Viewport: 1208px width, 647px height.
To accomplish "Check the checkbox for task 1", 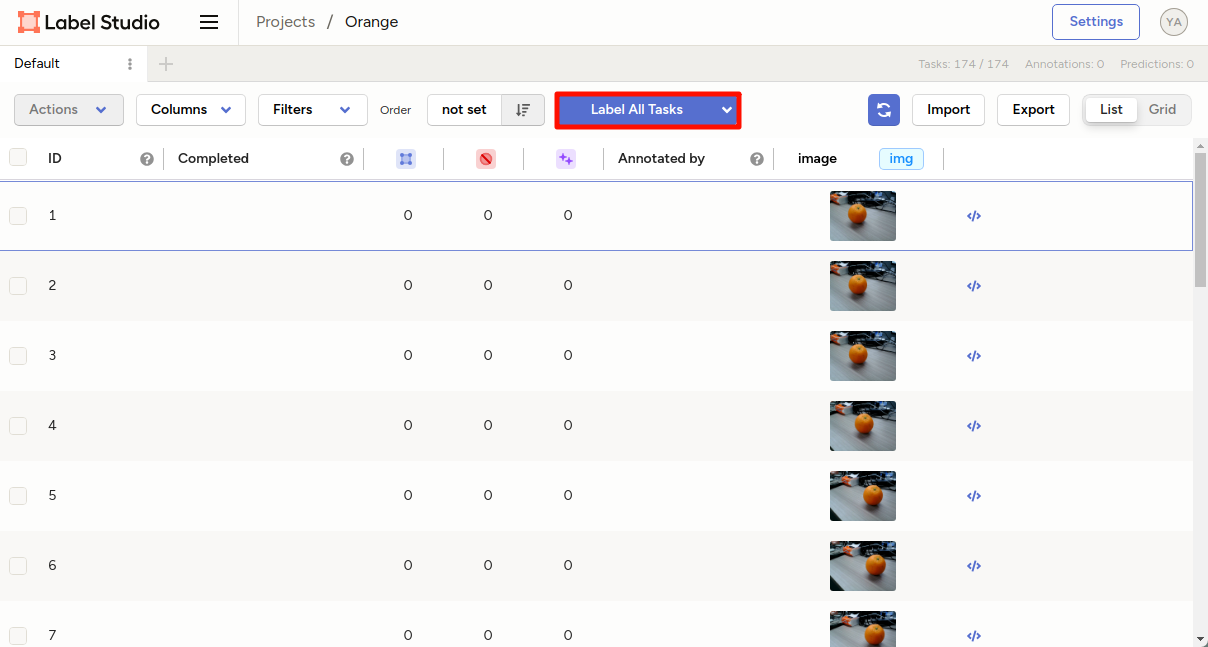I will click(x=18, y=216).
